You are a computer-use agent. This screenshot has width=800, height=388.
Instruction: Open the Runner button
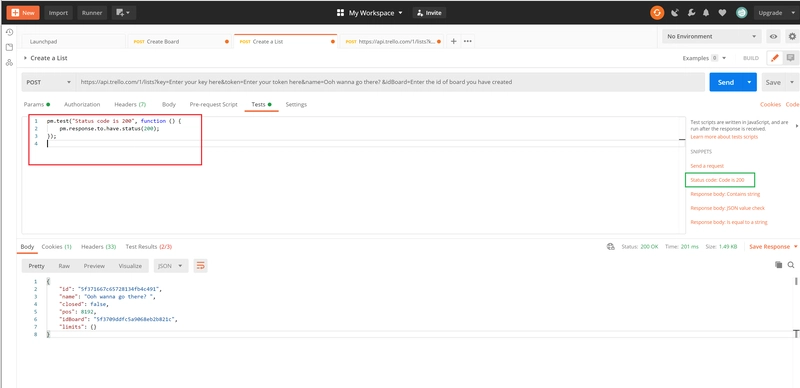point(92,13)
